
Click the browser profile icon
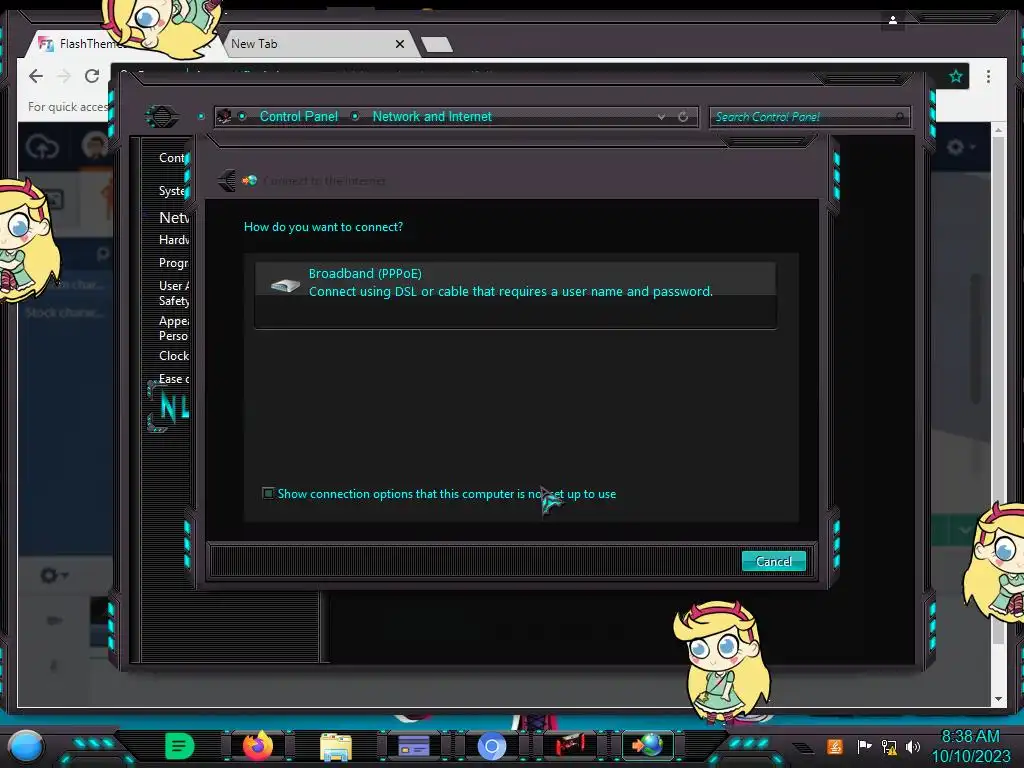(893, 20)
